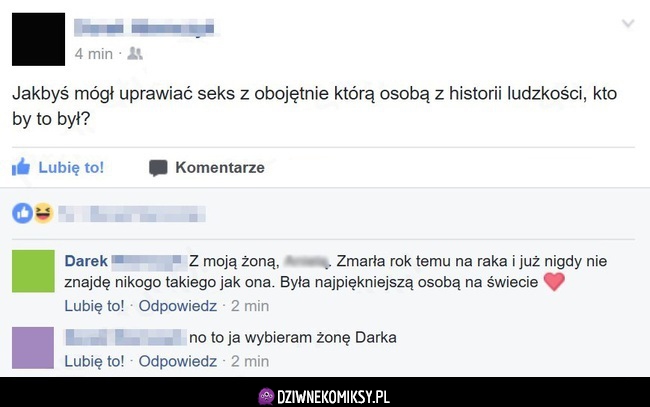Open Darek's profile name link
This screenshot has height=407, width=650.
(86, 261)
